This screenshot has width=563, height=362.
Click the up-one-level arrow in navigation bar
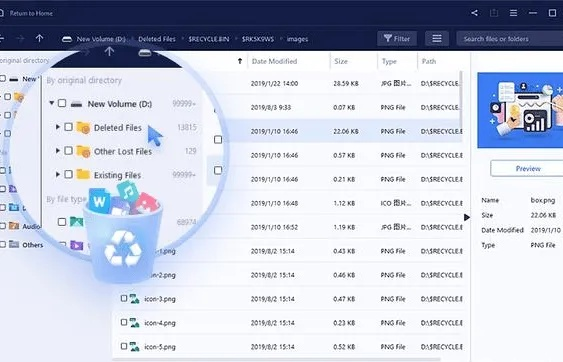tap(39, 38)
